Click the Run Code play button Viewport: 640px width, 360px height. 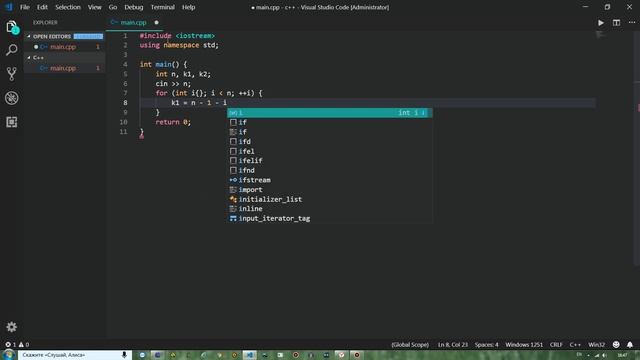click(x=601, y=23)
